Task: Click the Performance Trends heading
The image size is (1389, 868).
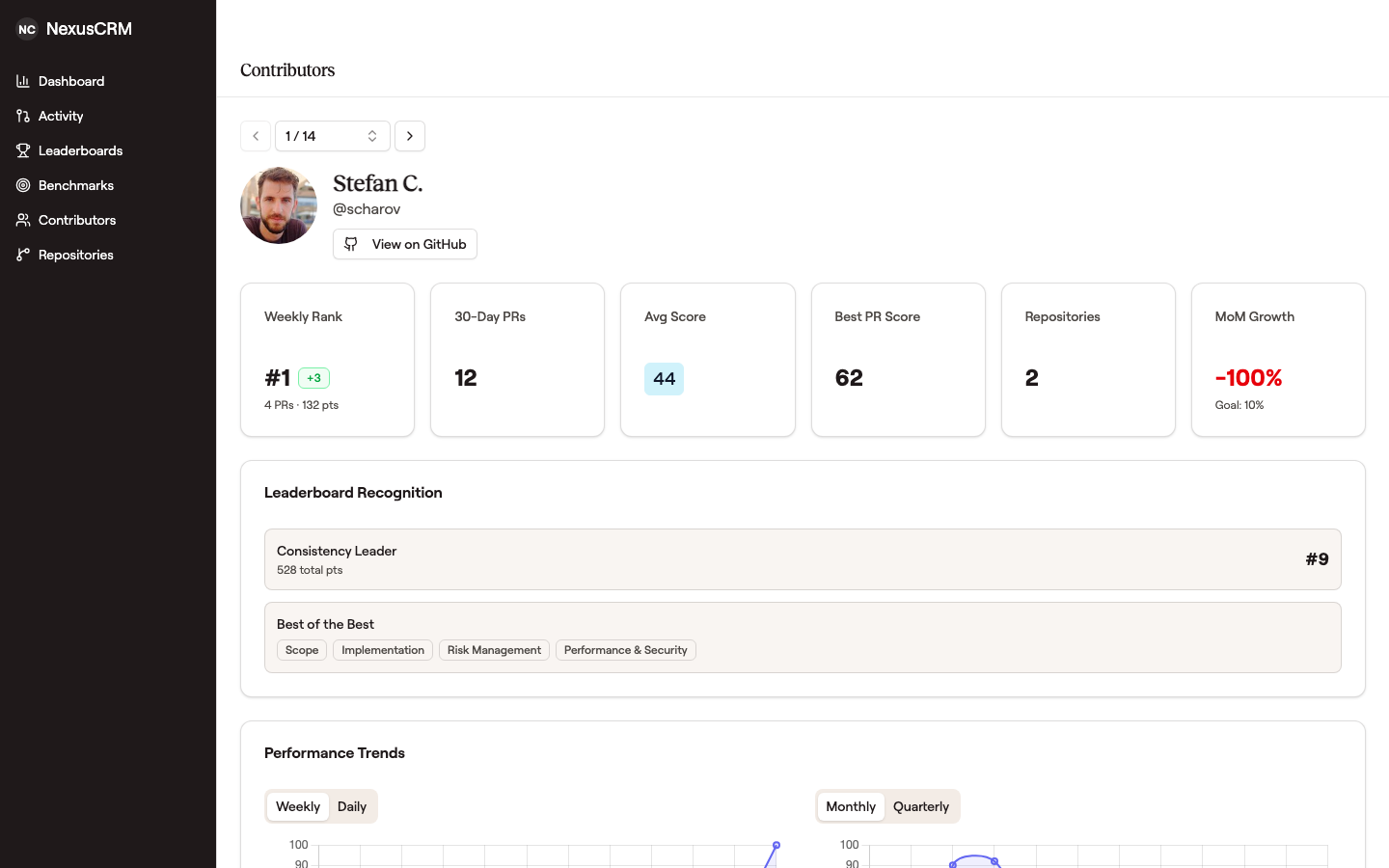Action: (335, 753)
